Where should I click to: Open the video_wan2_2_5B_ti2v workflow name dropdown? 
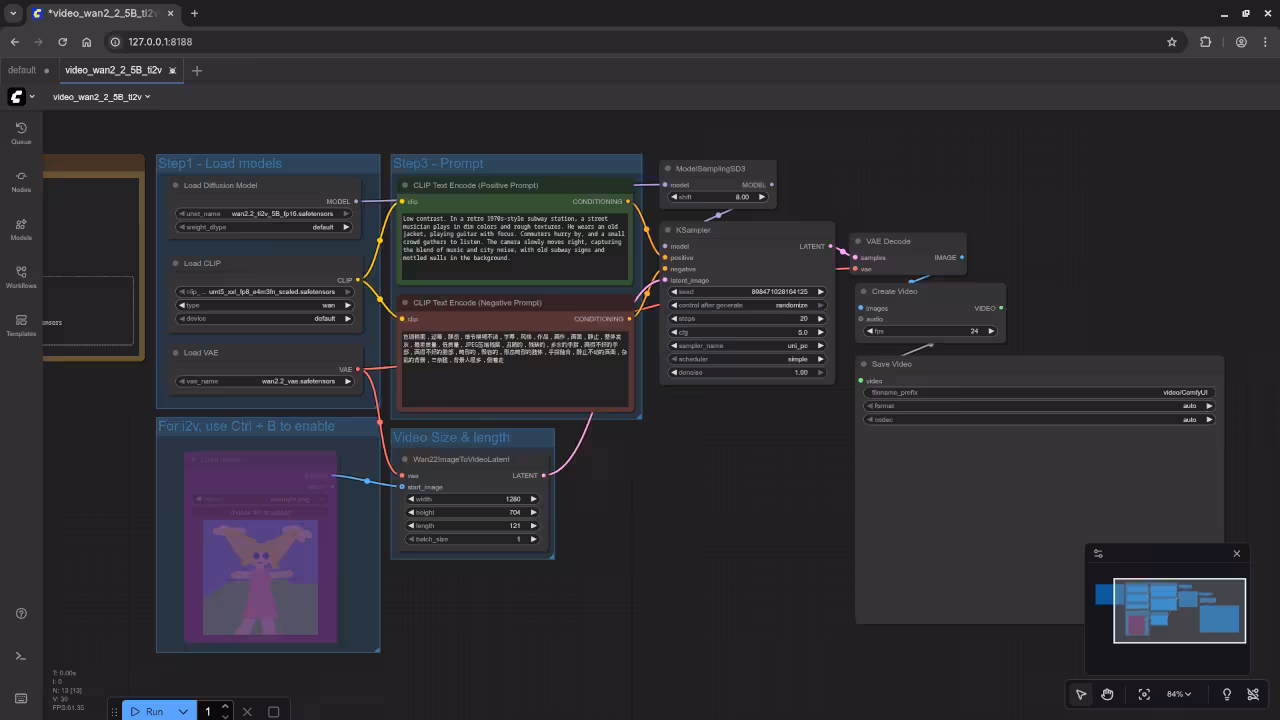101,97
